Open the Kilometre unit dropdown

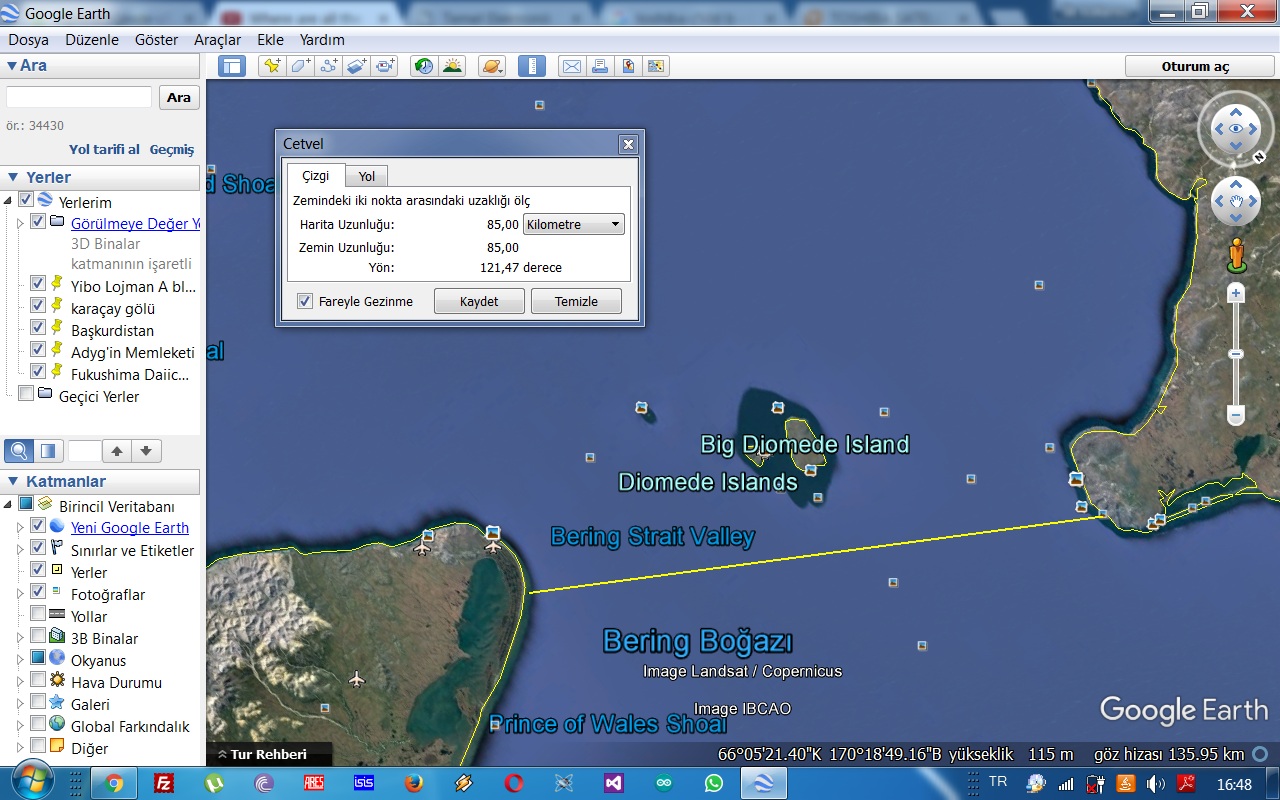pyautogui.click(x=574, y=224)
